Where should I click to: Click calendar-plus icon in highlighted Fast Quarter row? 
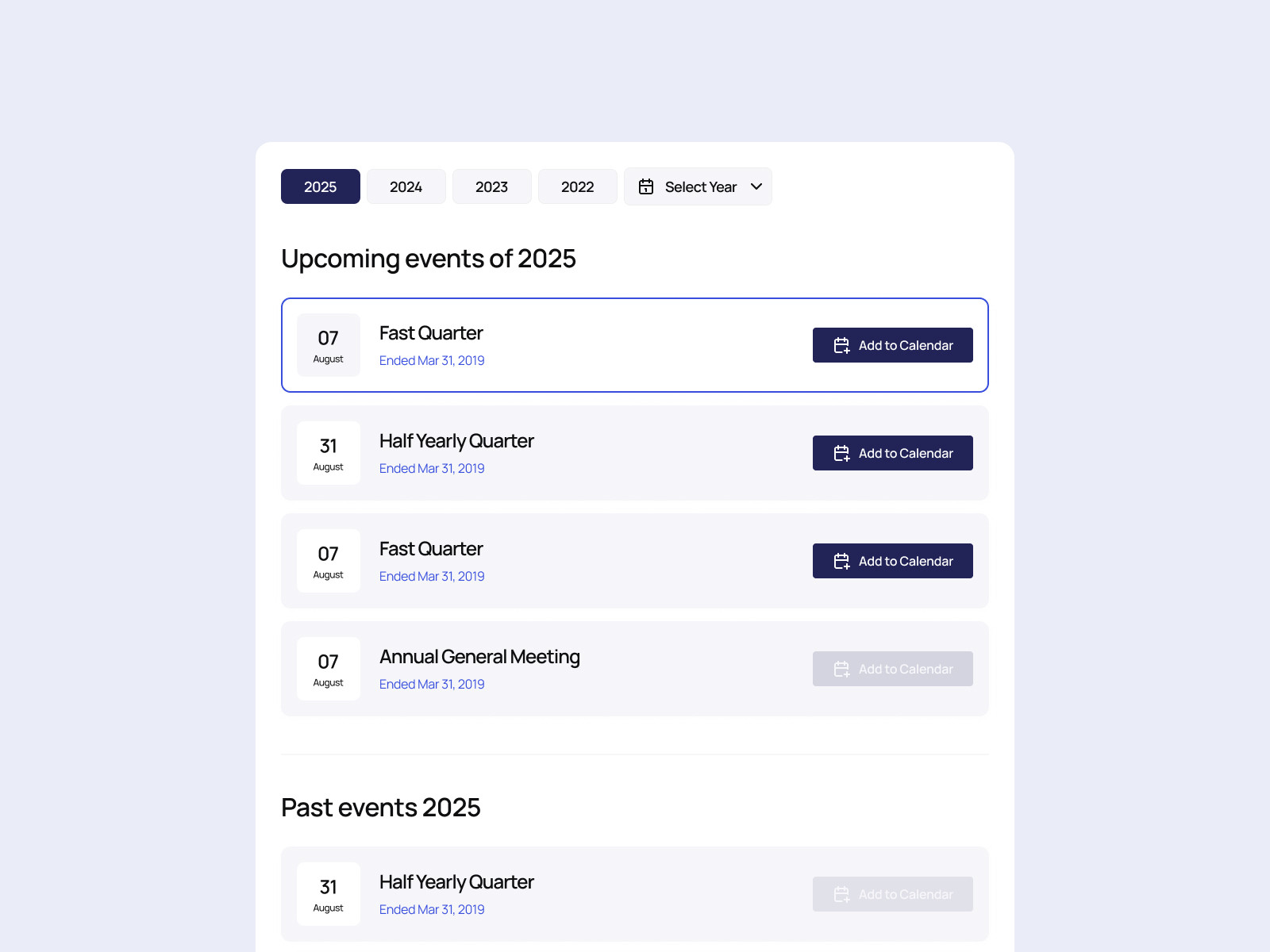point(841,346)
